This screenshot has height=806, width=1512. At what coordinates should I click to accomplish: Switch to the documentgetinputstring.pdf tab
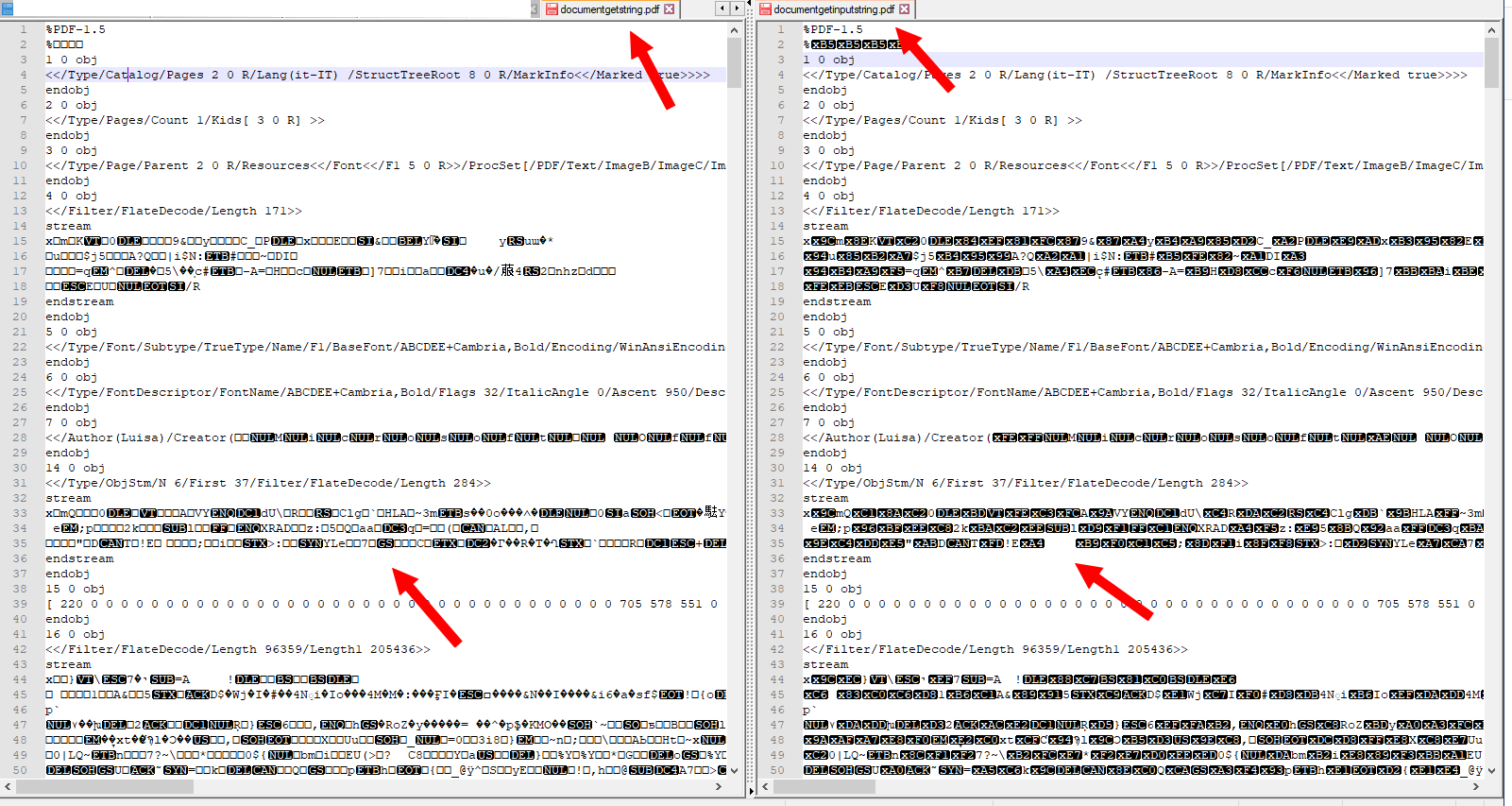833,9
